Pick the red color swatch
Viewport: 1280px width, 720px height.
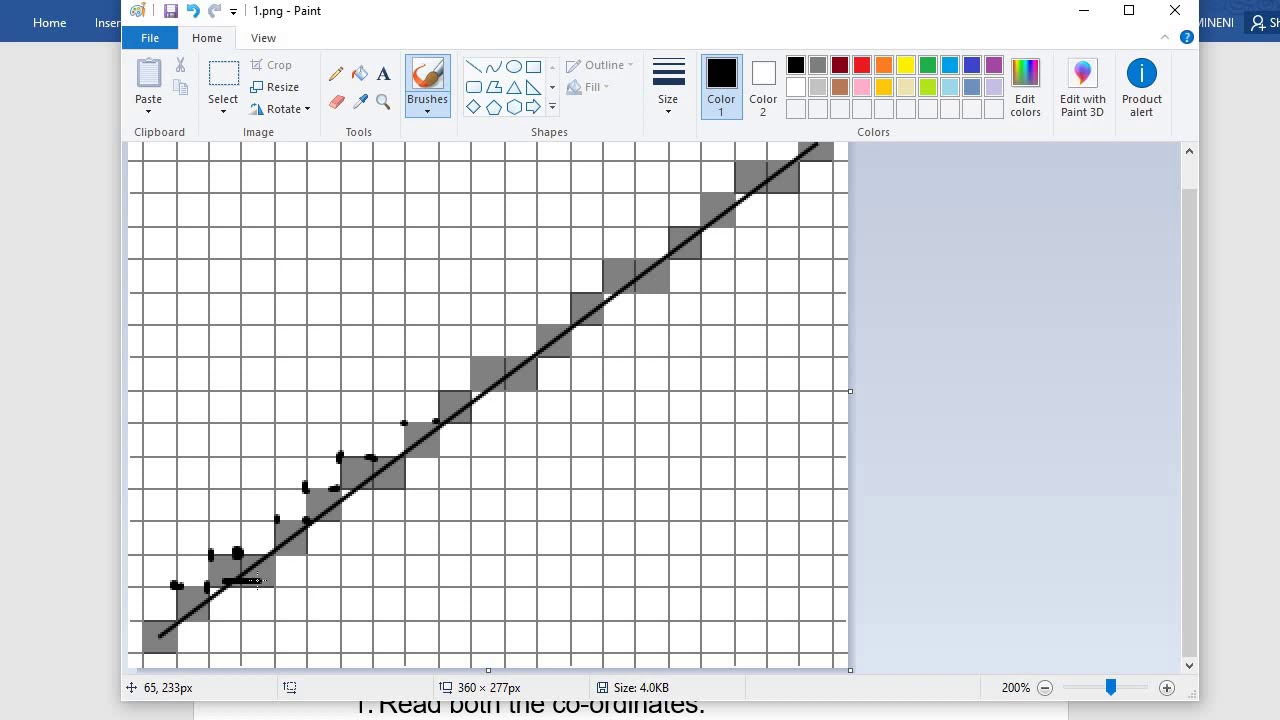coord(862,66)
